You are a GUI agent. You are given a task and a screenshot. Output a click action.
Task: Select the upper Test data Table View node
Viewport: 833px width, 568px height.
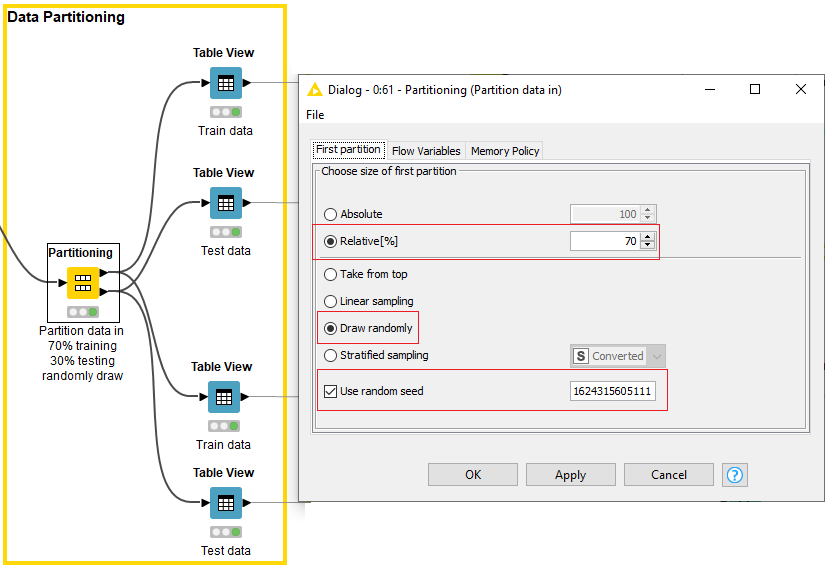point(226,203)
